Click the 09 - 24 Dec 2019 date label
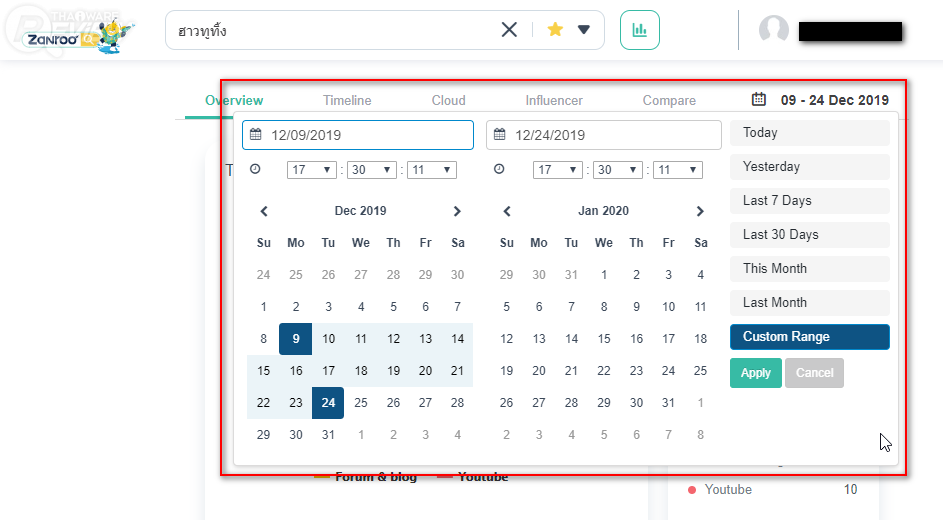 (x=835, y=100)
